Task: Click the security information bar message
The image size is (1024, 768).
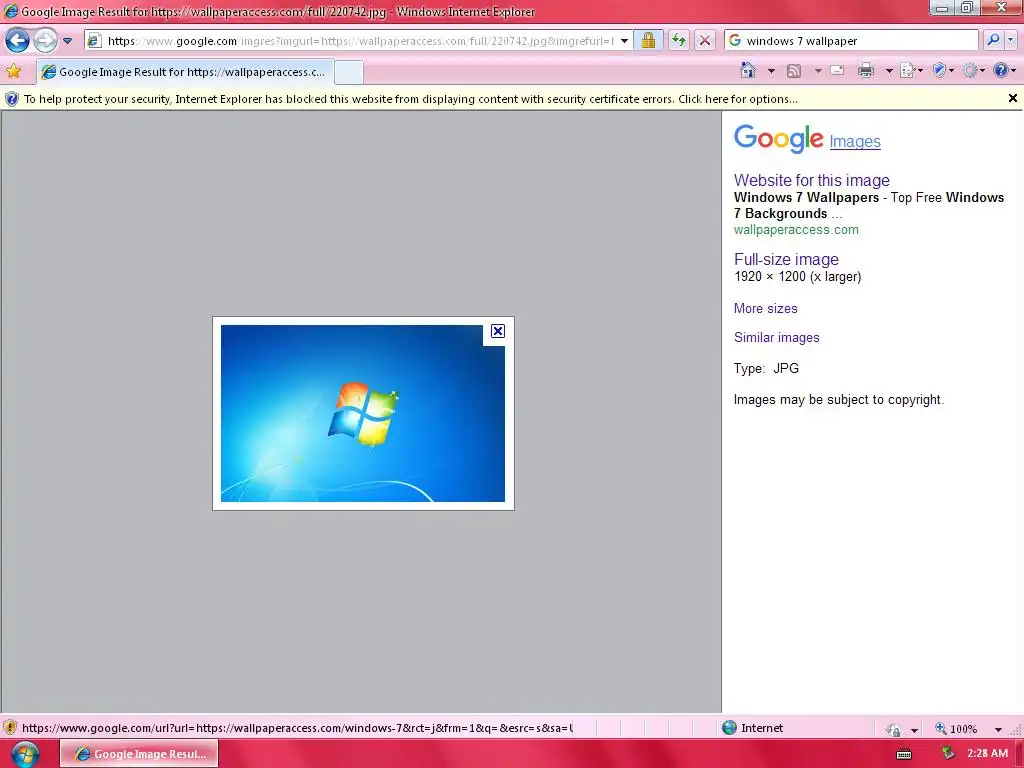Action: click(x=411, y=99)
